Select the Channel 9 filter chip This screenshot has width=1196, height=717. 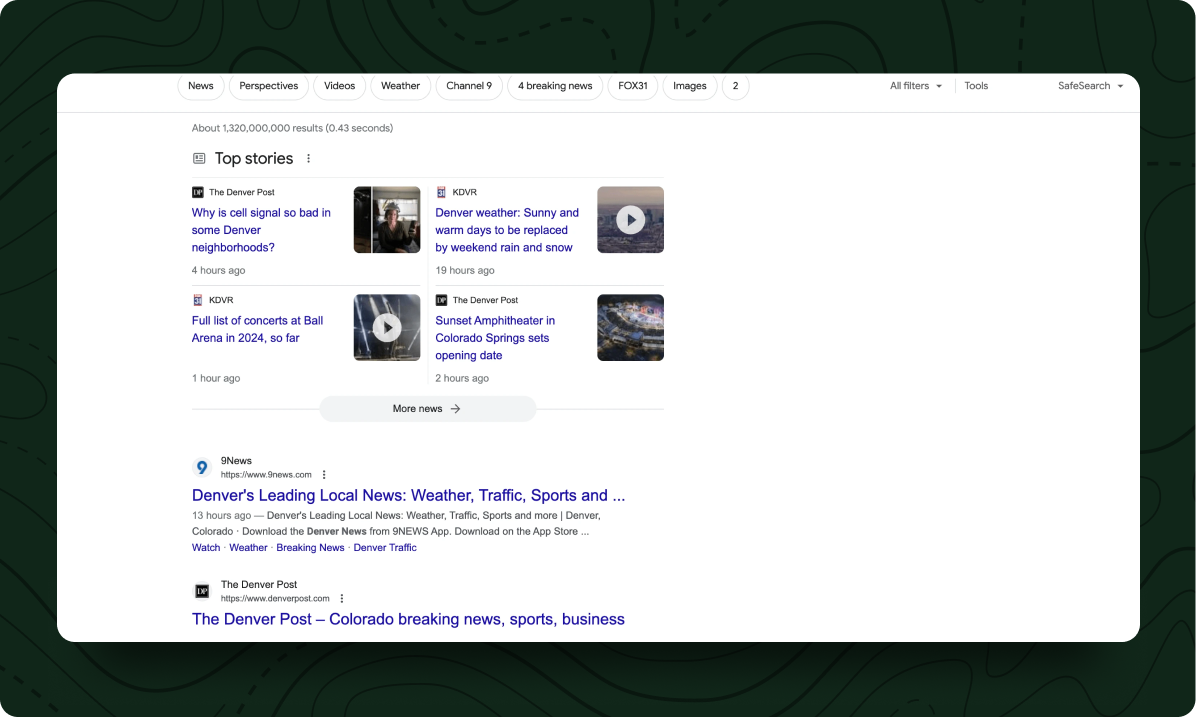469,86
